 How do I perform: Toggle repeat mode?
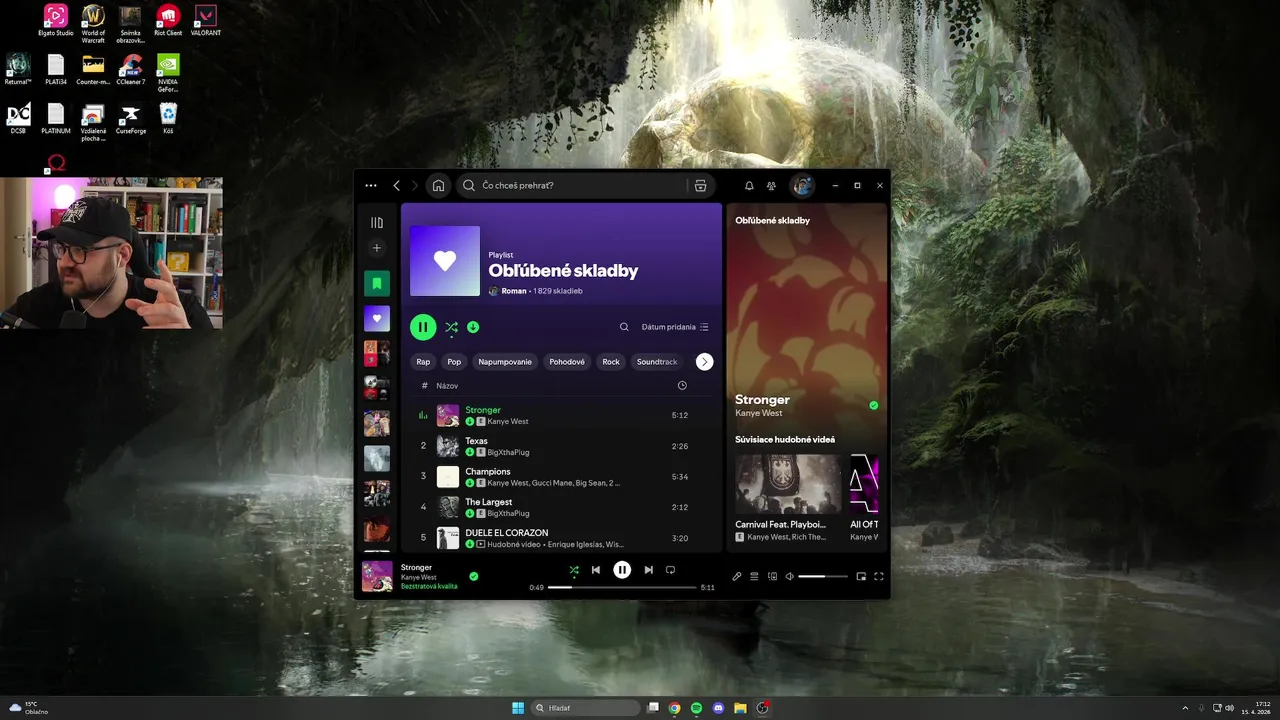(670, 570)
